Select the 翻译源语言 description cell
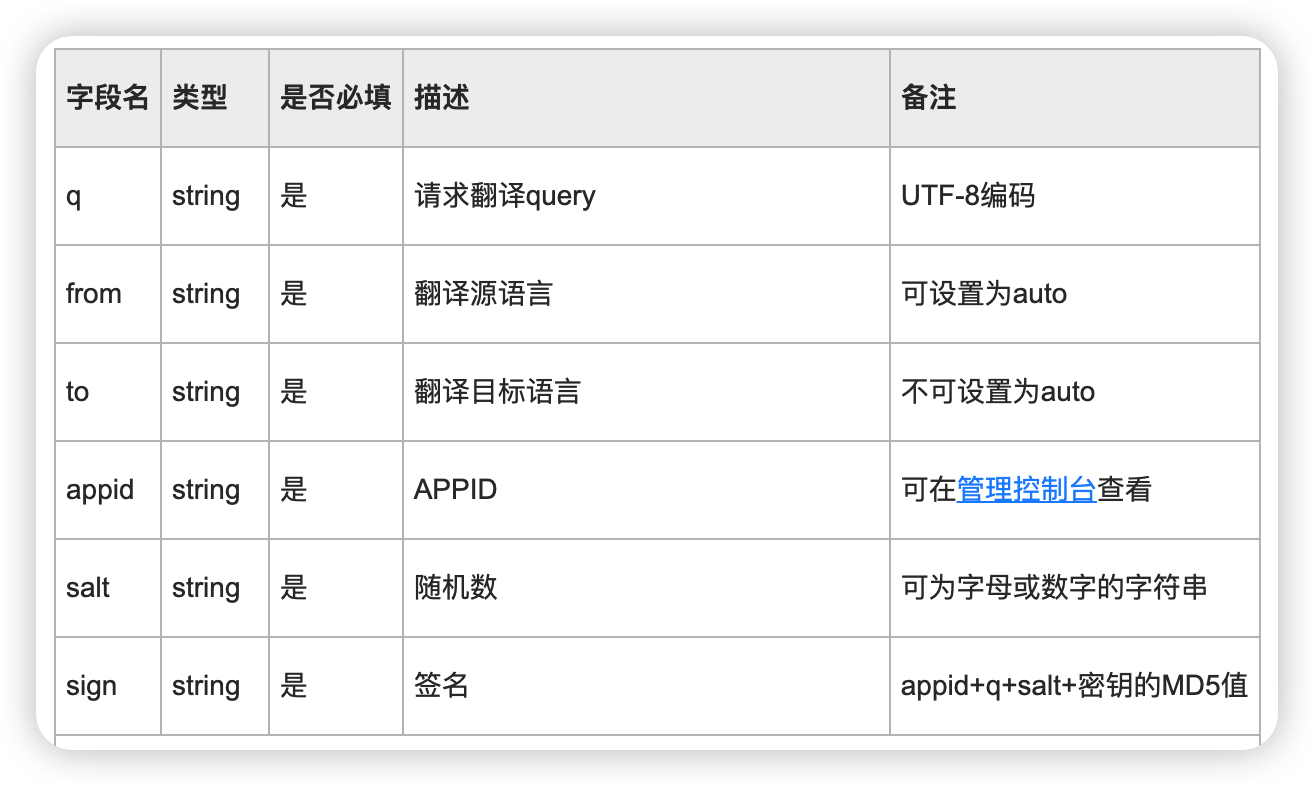 [x=483, y=294]
